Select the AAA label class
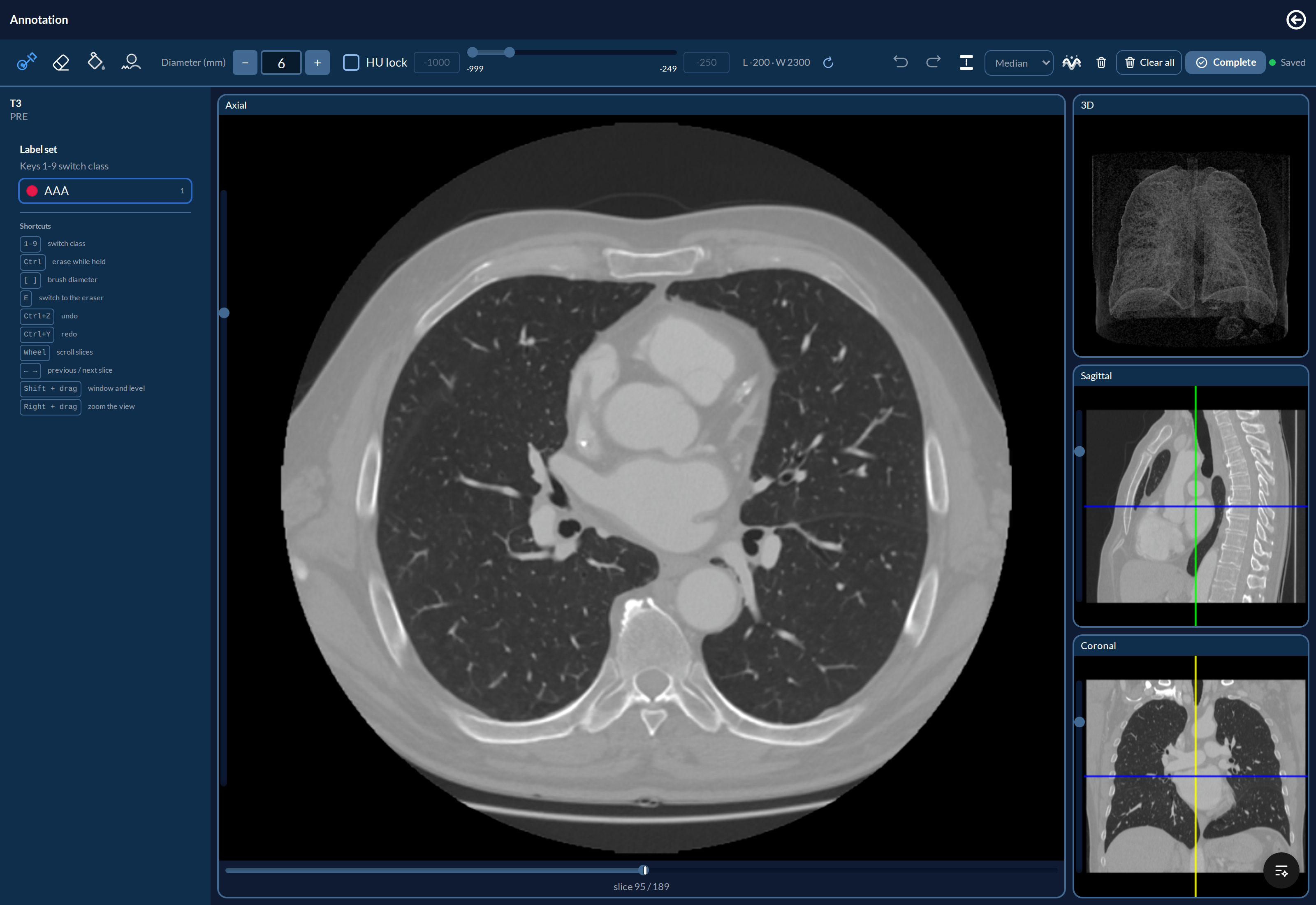The width and height of the screenshot is (1316, 905). click(x=105, y=190)
